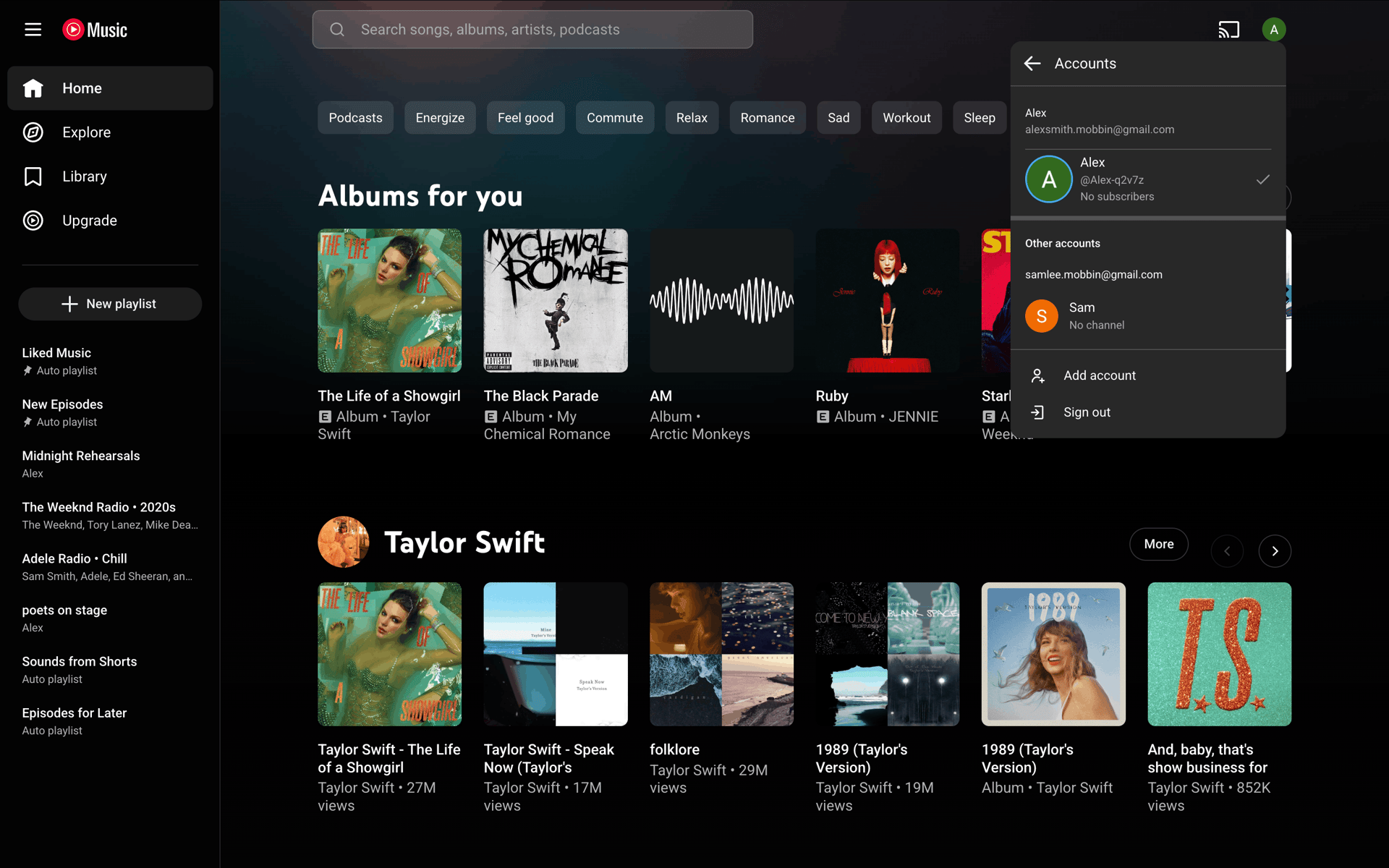Screen dimensions: 1389x868
Task: Open The Black Parade album cover
Action: coord(556,301)
